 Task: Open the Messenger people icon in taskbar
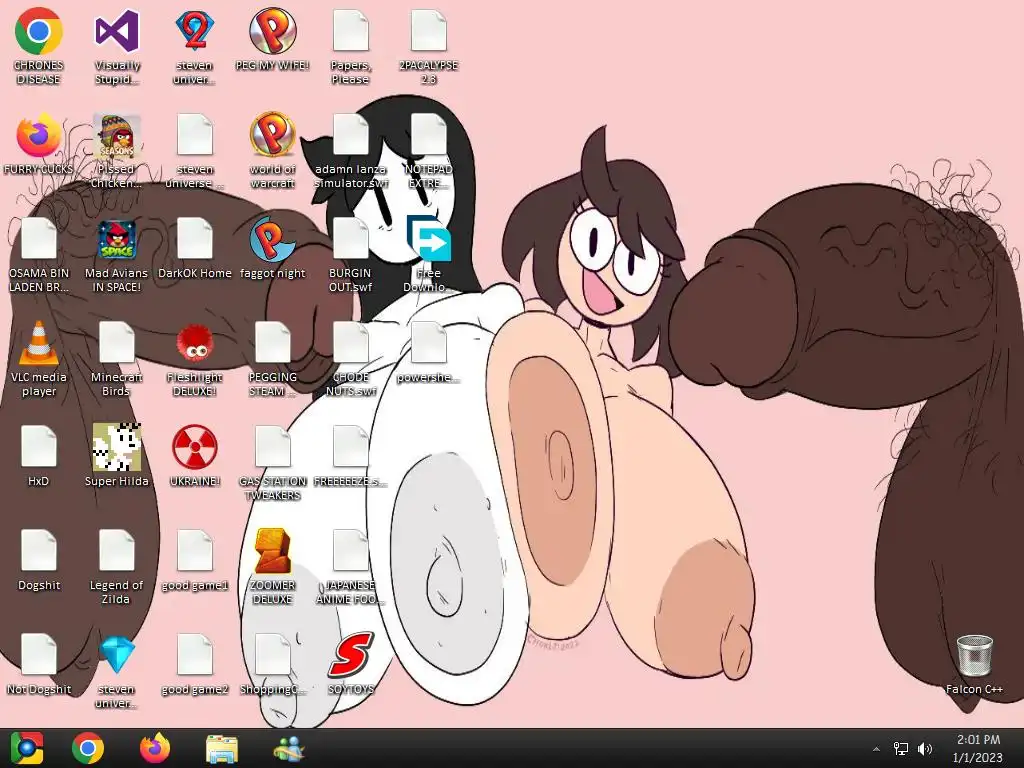tap(288, 748)
